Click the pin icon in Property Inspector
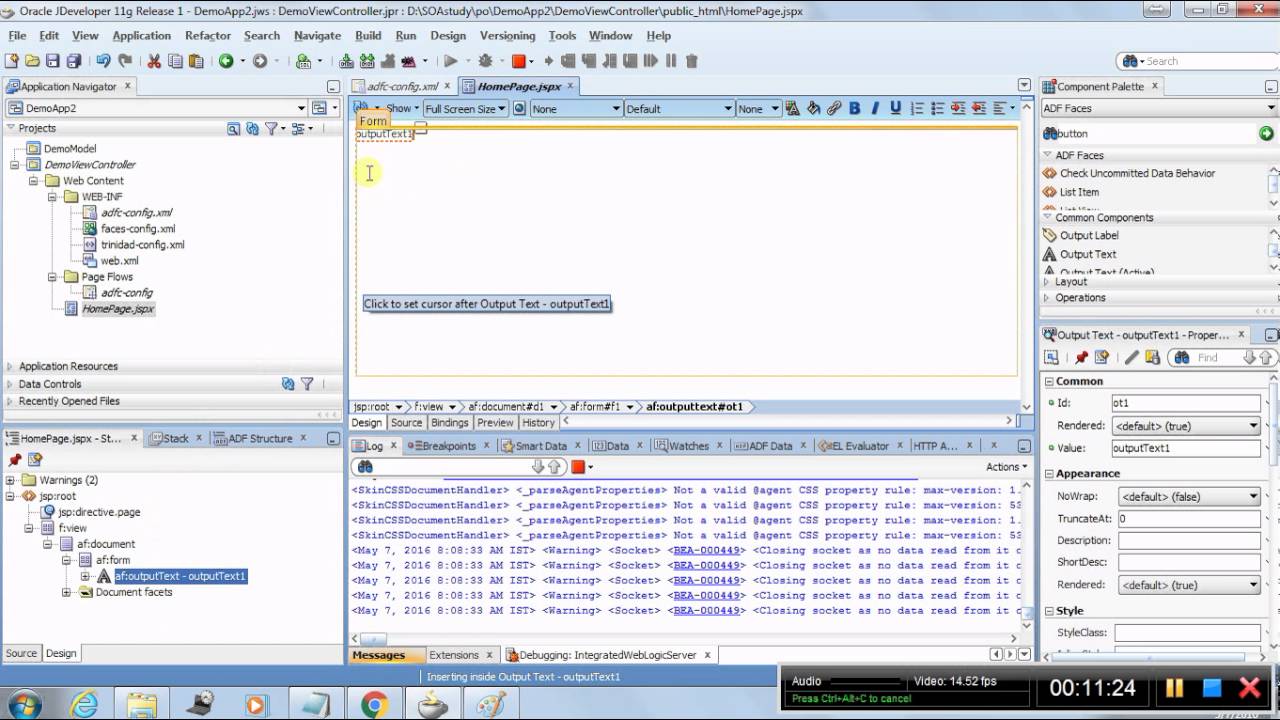Viewport: 1280px width, 720px height. pos(1081,357)
